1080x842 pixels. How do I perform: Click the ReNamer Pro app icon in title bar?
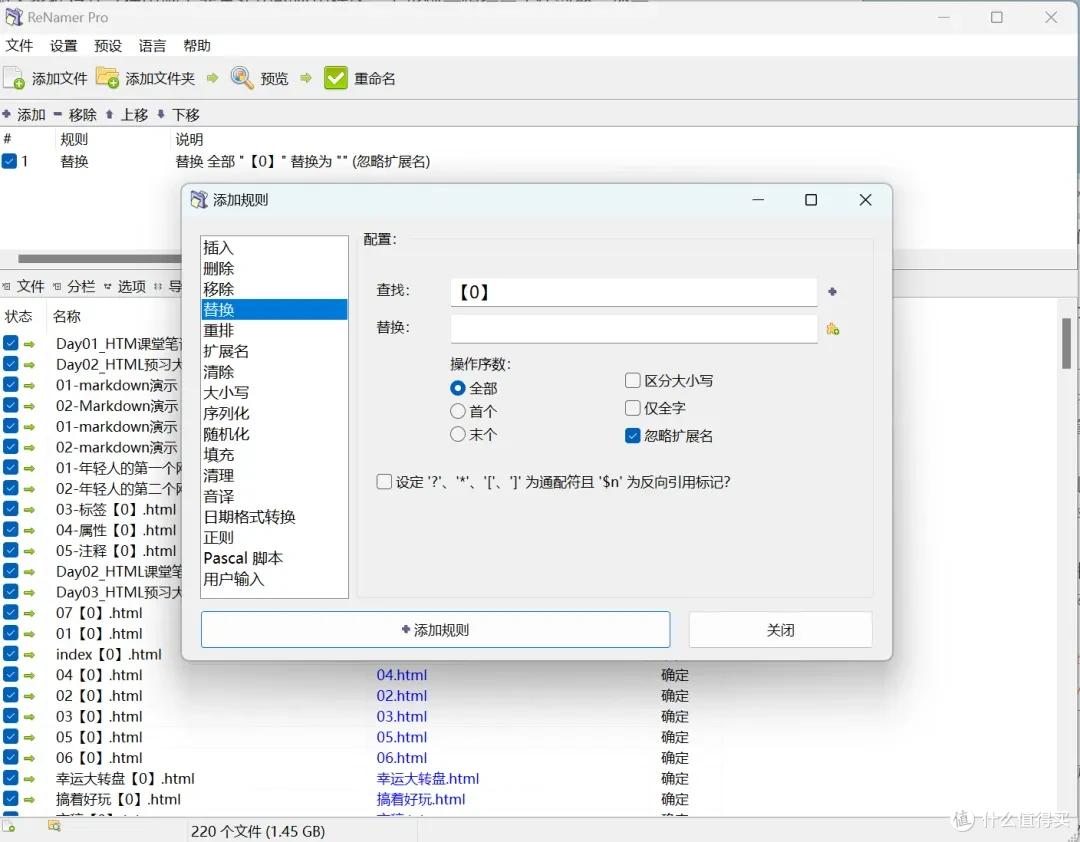point(14,17)
